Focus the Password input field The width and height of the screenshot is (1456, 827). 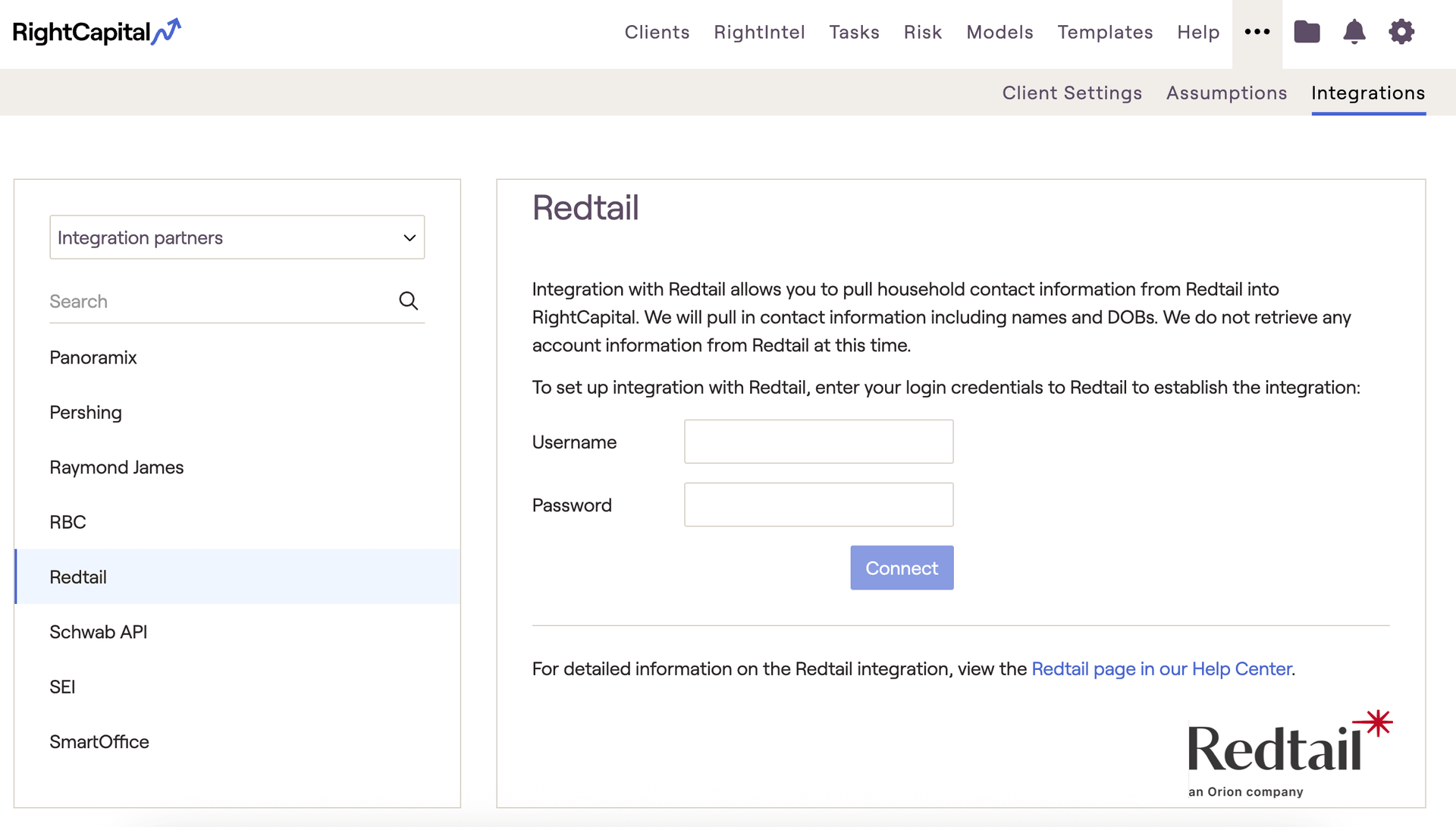pyautogui.click(x=818, y=505)
